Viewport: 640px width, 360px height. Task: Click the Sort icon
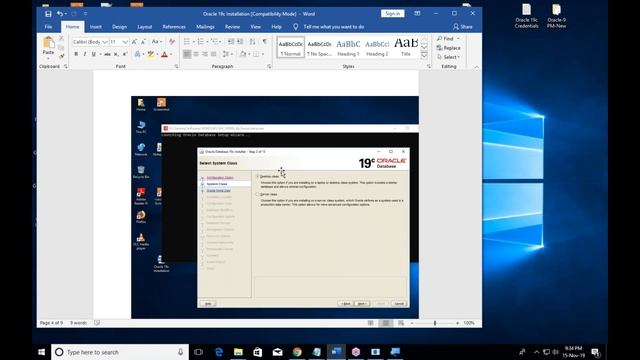(253, 42)
